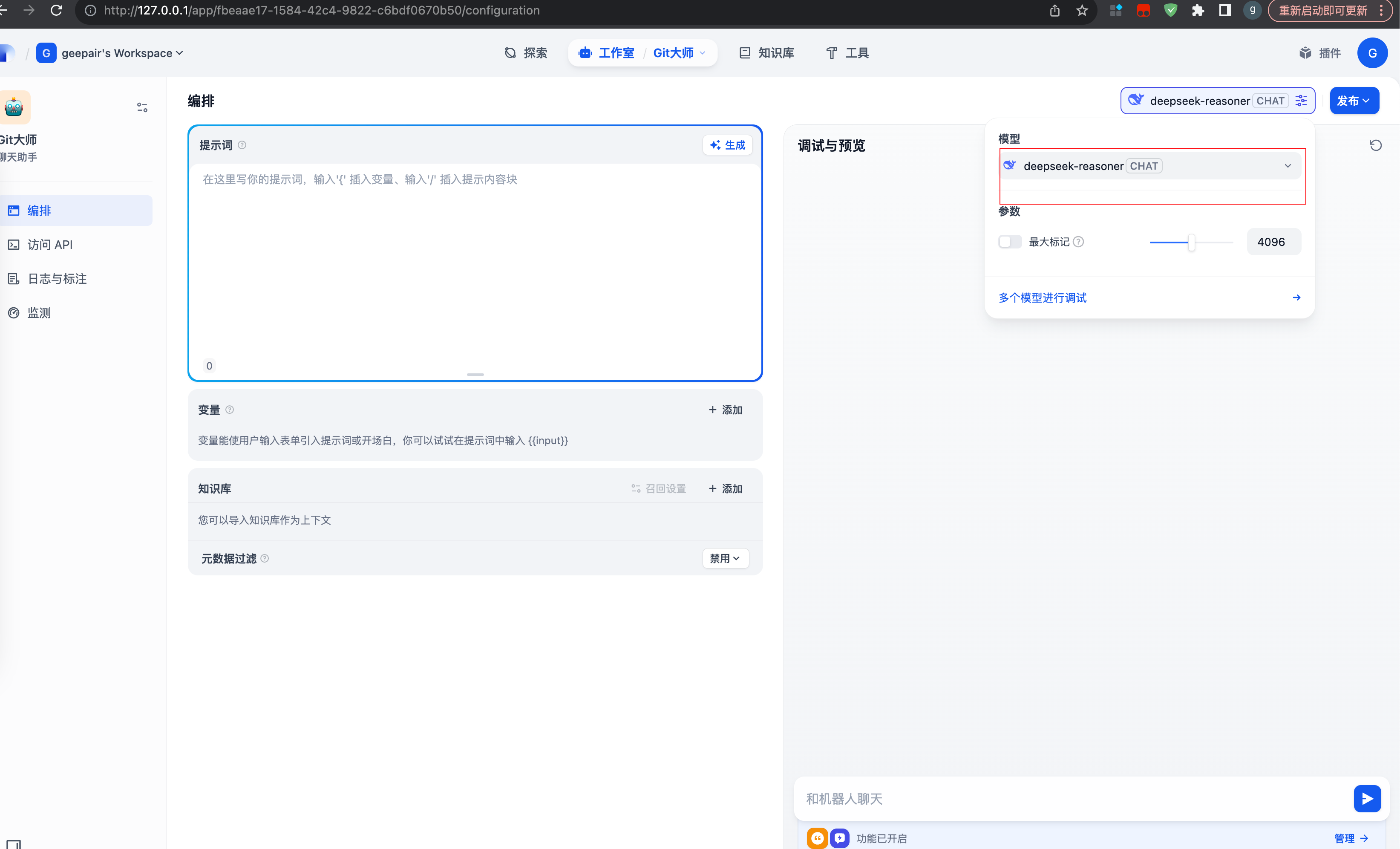Click the 生成 prompt generate button

(x=727, y=145)
